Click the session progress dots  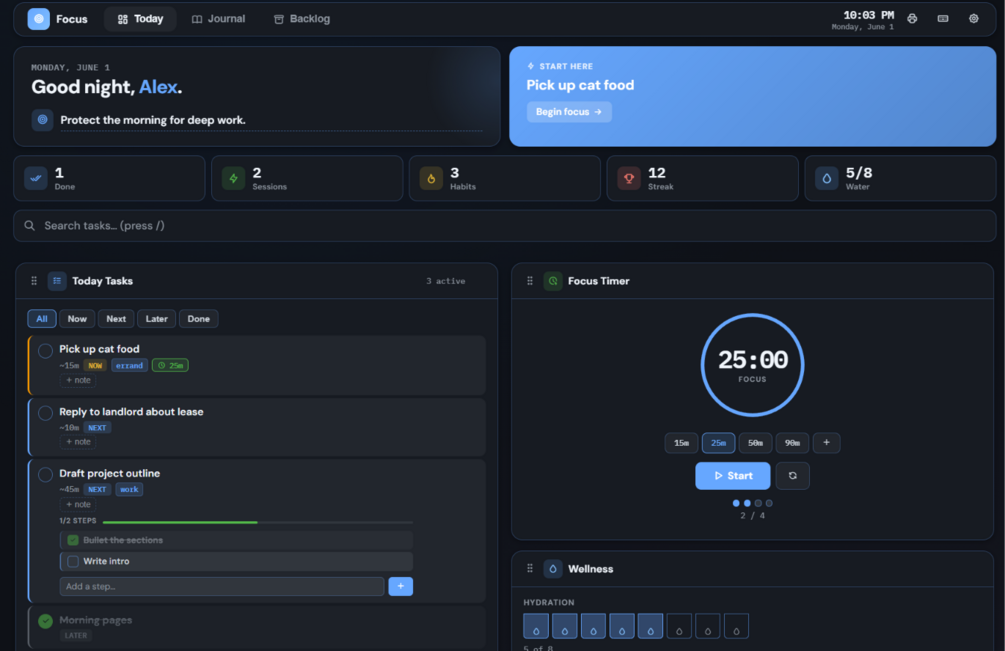752,503
